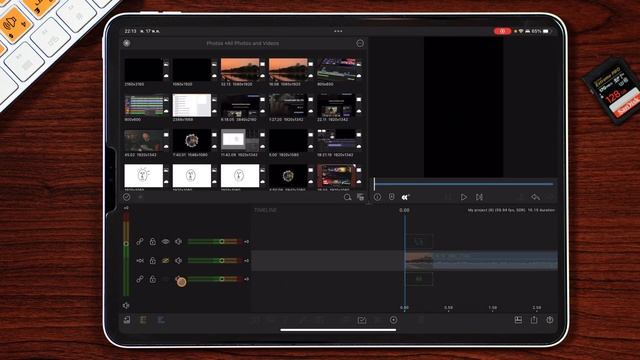Click the preview scrubber bar
Viewport: 640px width, 360px height.
(x=463, y=184)
